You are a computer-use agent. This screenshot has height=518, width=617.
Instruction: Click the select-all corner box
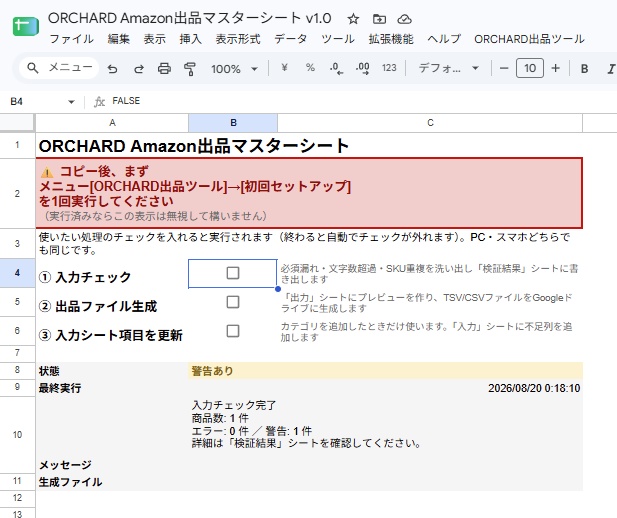pyautogui.click(x=17, y=123)
